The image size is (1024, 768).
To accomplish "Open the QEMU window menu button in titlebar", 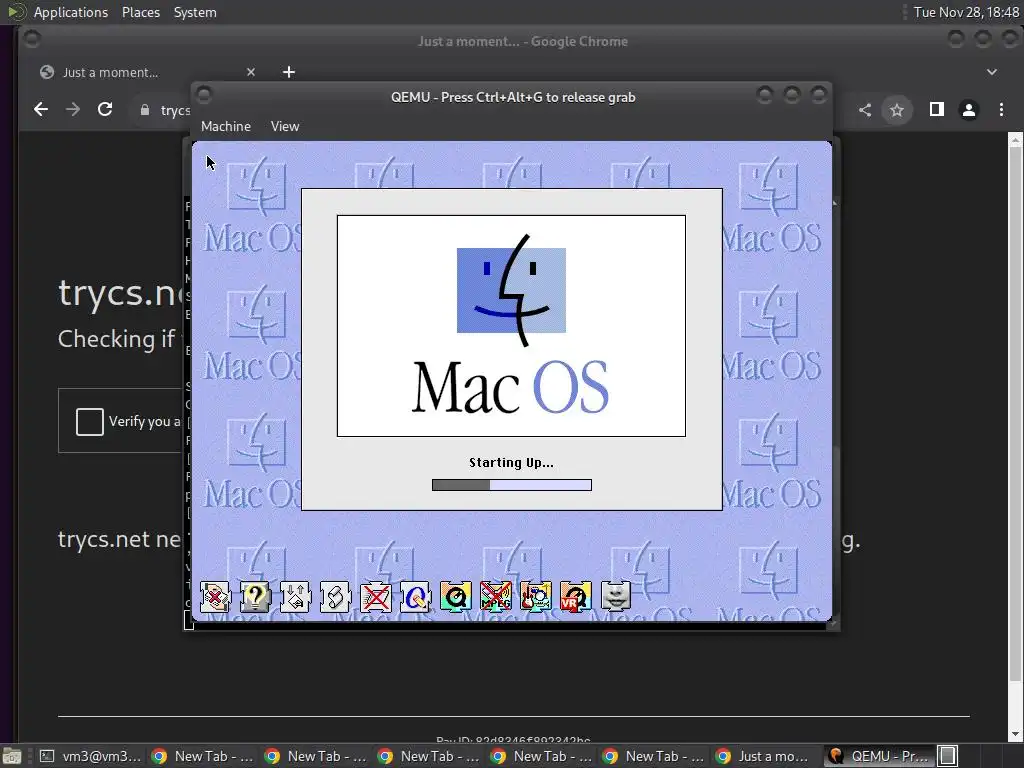I will tap(204, 95).
